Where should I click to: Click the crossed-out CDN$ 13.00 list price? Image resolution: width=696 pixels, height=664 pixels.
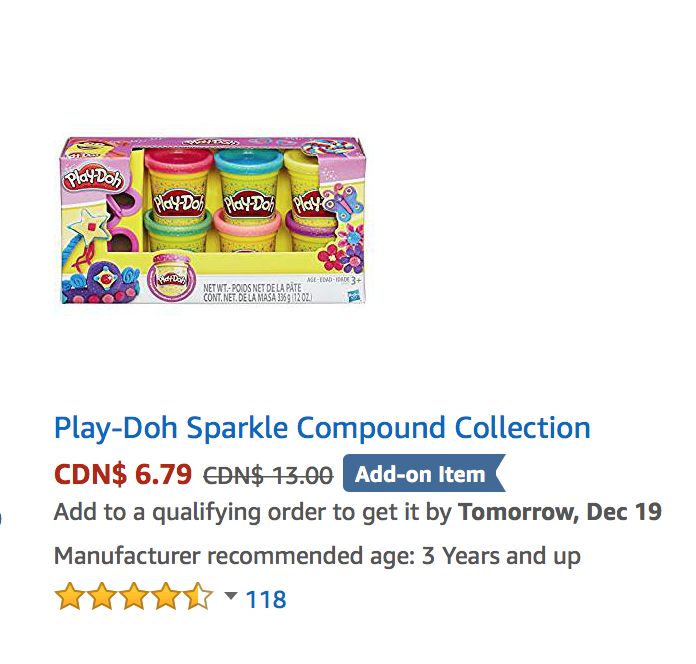268,475
